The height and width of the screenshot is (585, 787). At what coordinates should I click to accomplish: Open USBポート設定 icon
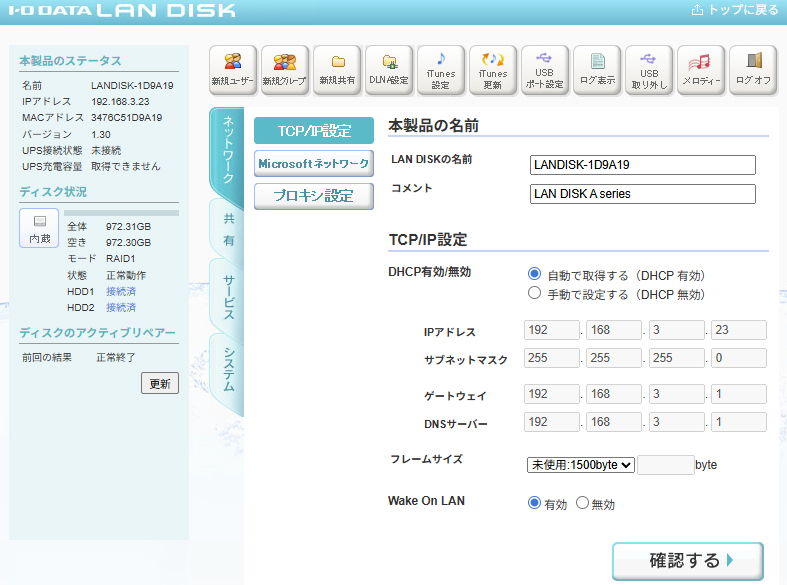pos(545,70)
